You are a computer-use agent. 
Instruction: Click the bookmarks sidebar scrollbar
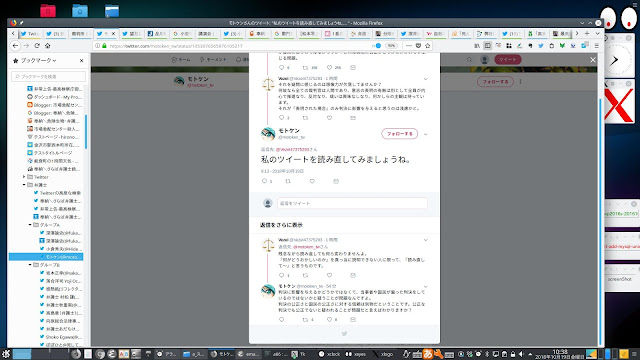coord(86,131)
